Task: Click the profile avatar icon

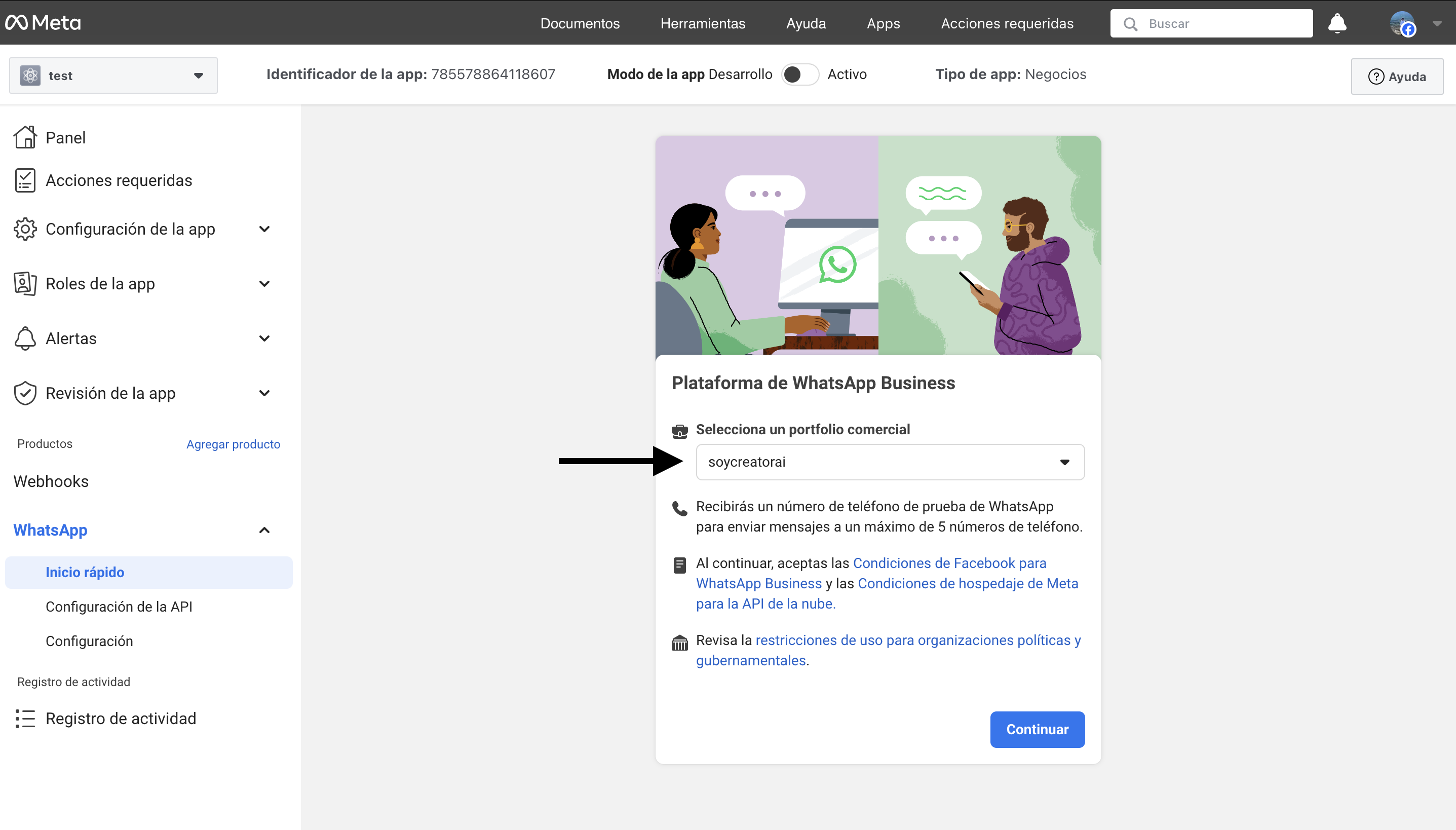Action: coord(1402,23)
